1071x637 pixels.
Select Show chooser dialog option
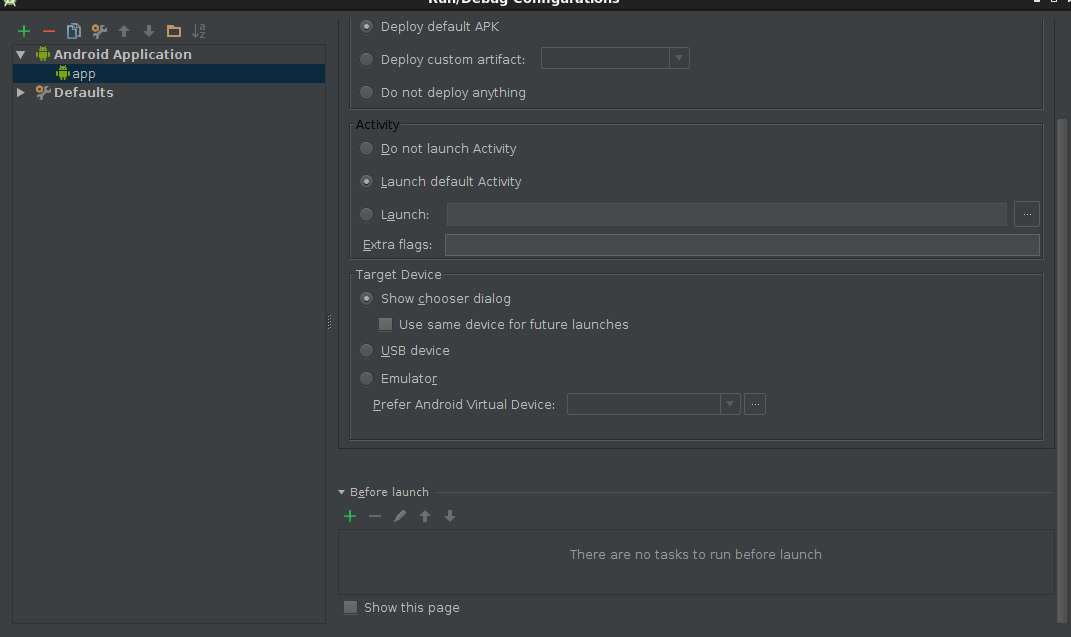click(367, 298)
